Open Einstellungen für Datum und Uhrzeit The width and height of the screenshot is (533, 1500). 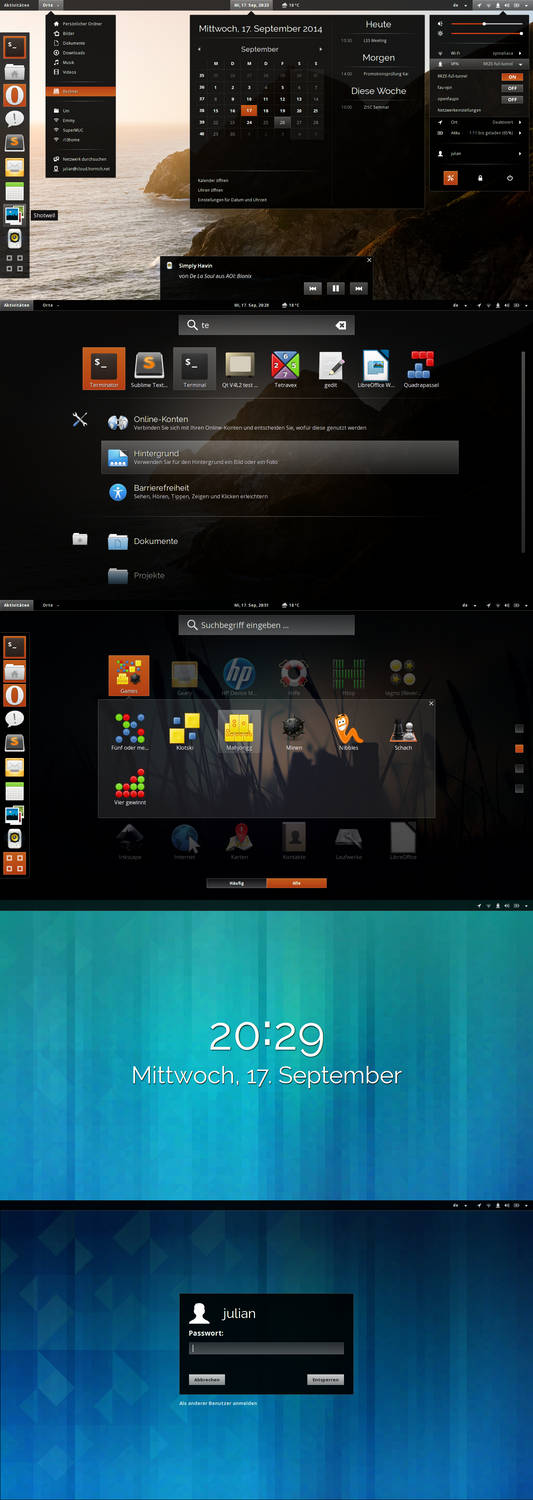point(232,200)
